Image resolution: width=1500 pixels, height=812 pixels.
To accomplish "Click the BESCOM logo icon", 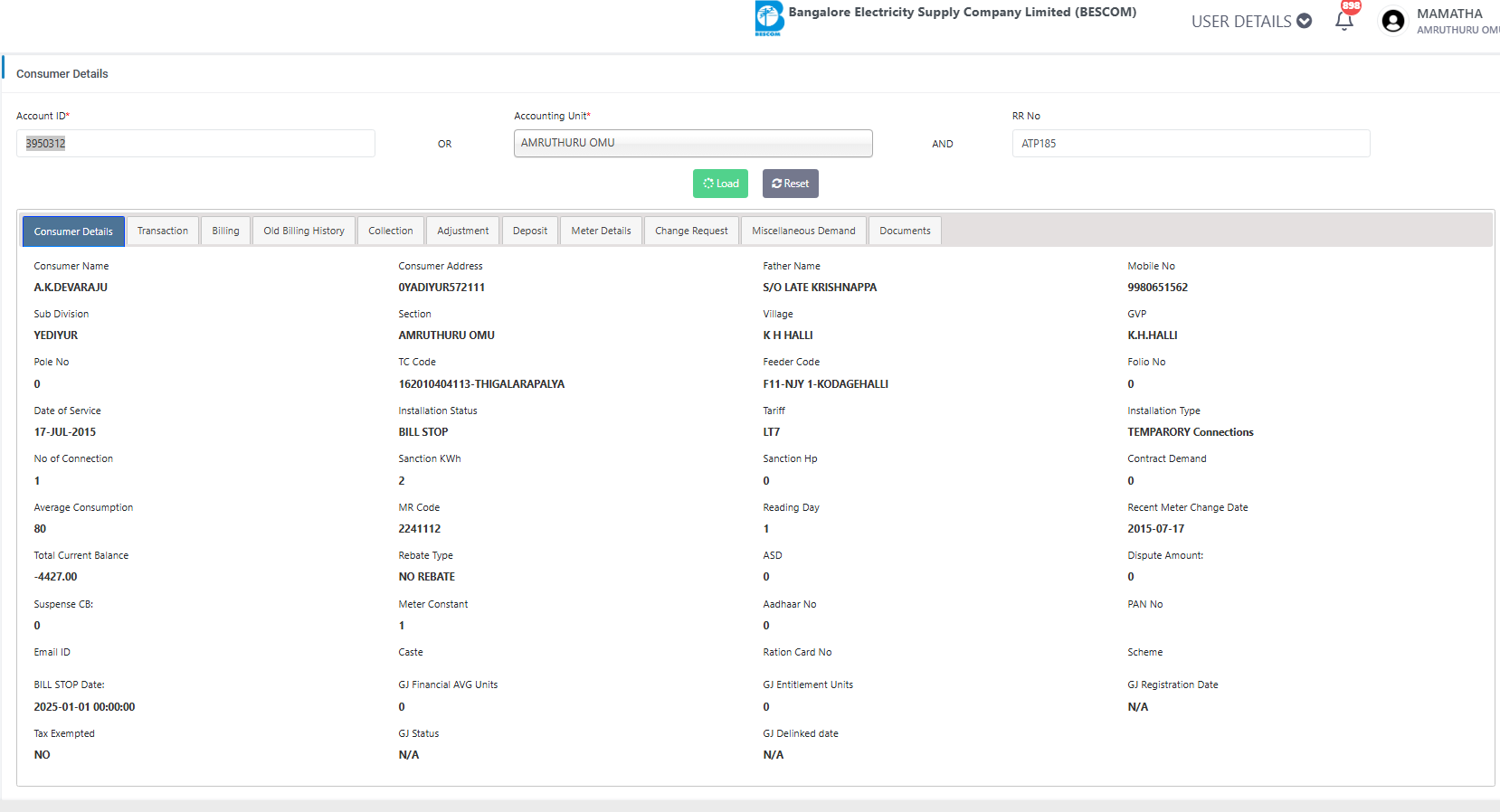I will pos(769,18).
